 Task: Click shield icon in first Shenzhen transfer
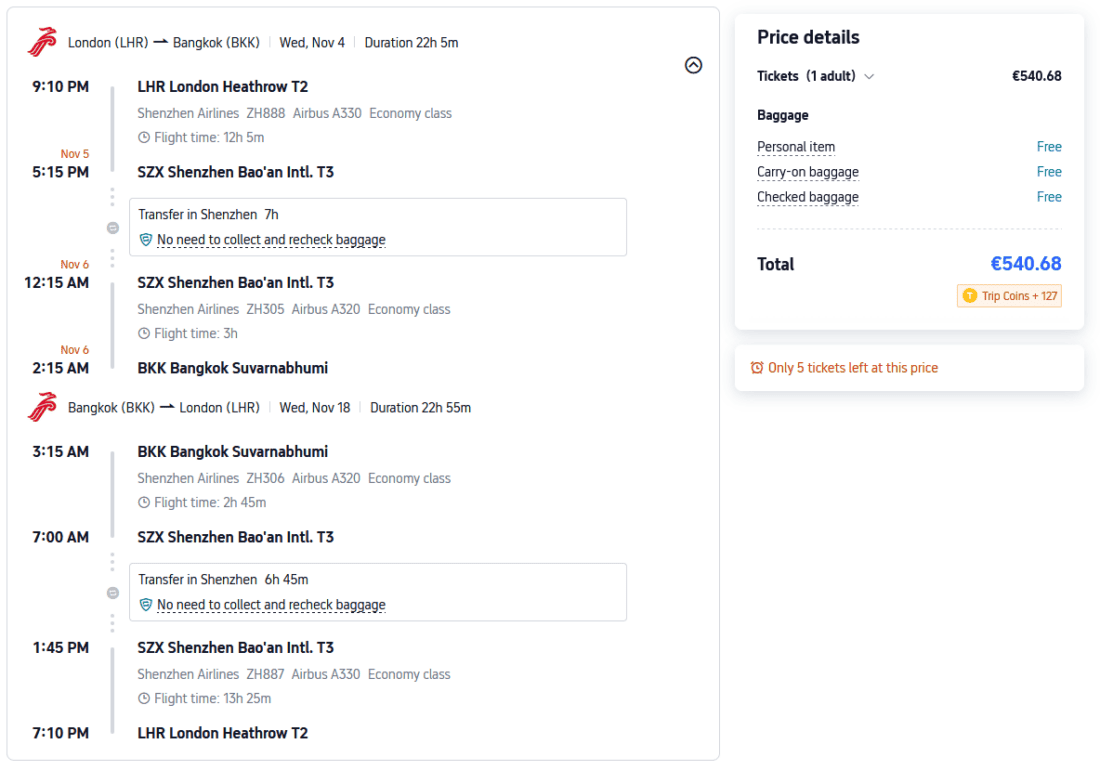pyautogui.click(x=146, y=240)
